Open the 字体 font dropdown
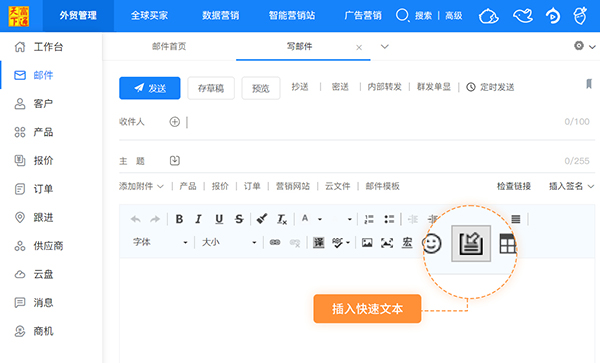The height and width of the screenshot is (363, 600). [x=160, y=242]
